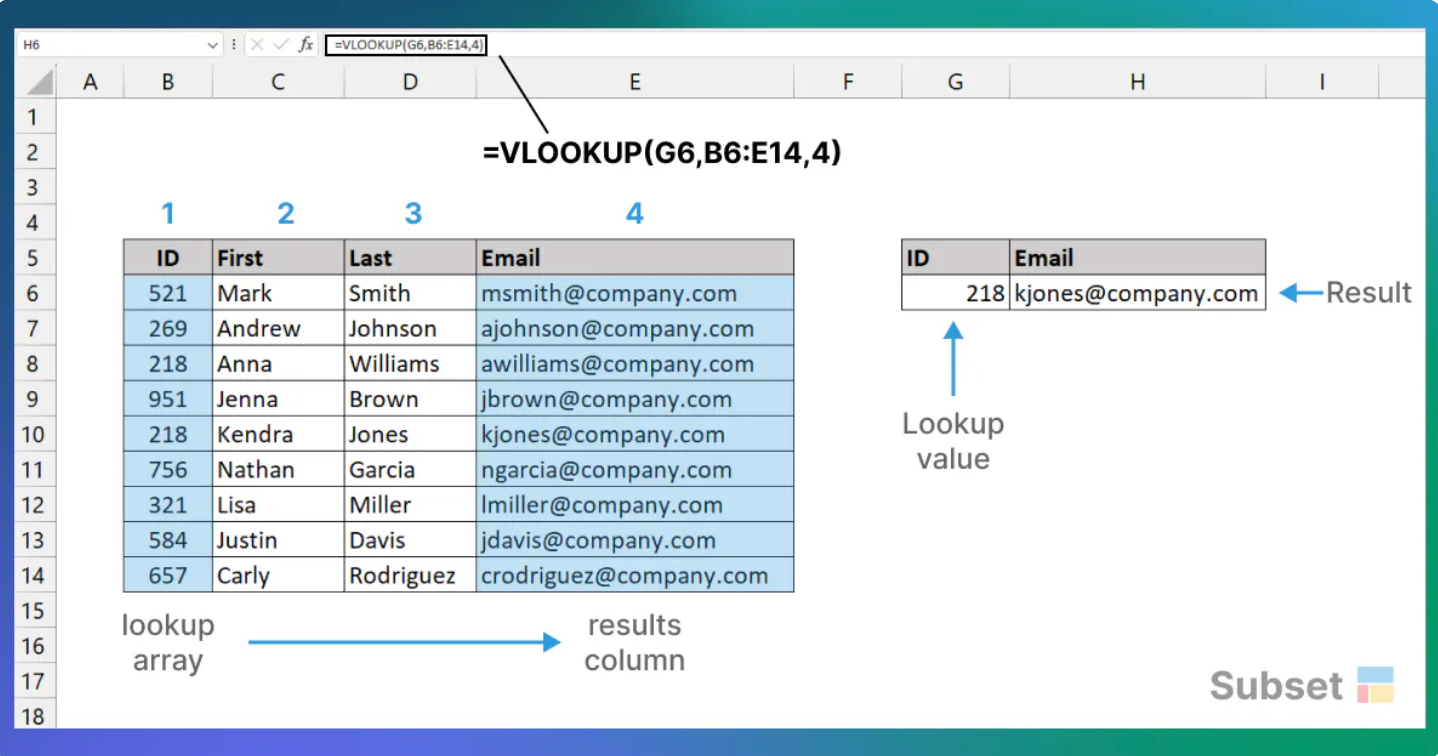Click the cell 'msmith@company.com'

pyautogui.click(x=635, y=293)
